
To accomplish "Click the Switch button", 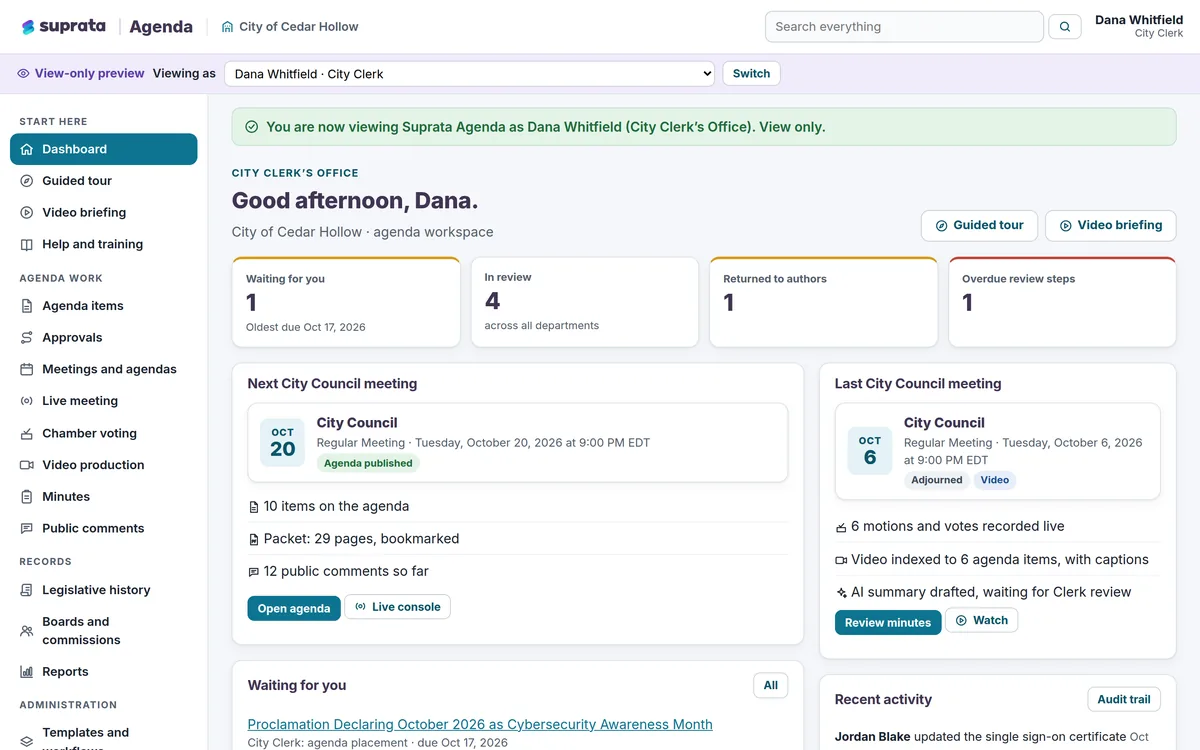I will [751, 74].
